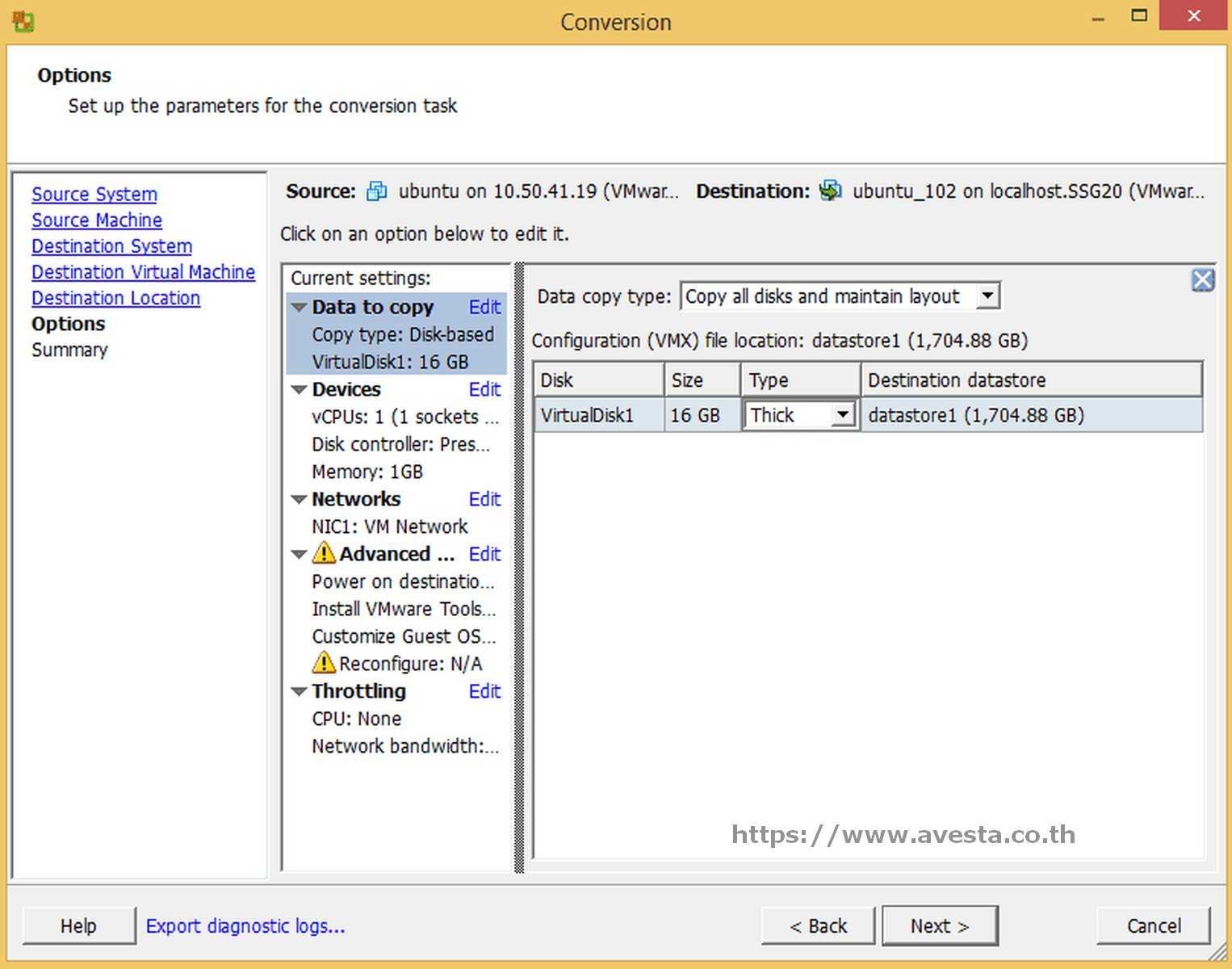Open the Data copy type dropdown
The image size is (1232, 969).
pyautogui.click(x=988, y=296)
